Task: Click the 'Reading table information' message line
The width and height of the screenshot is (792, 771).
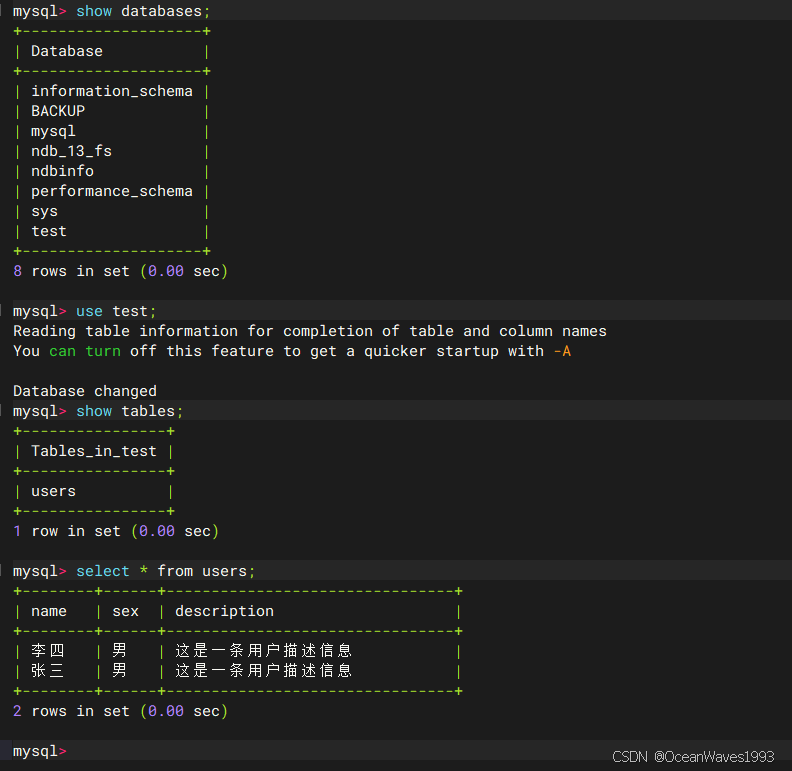Action: pyautogui.click(x=310, y=331)
